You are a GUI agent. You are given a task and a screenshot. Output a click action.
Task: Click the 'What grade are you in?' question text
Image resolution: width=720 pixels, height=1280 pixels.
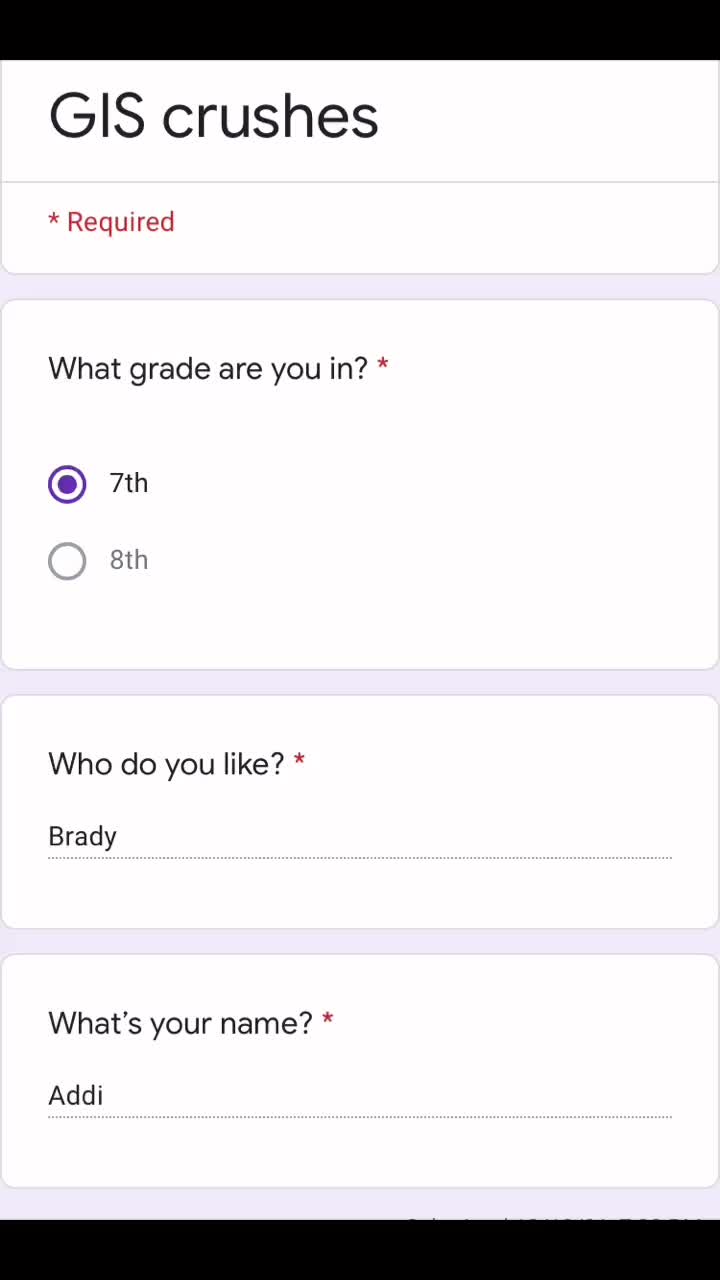click(208, 368)
